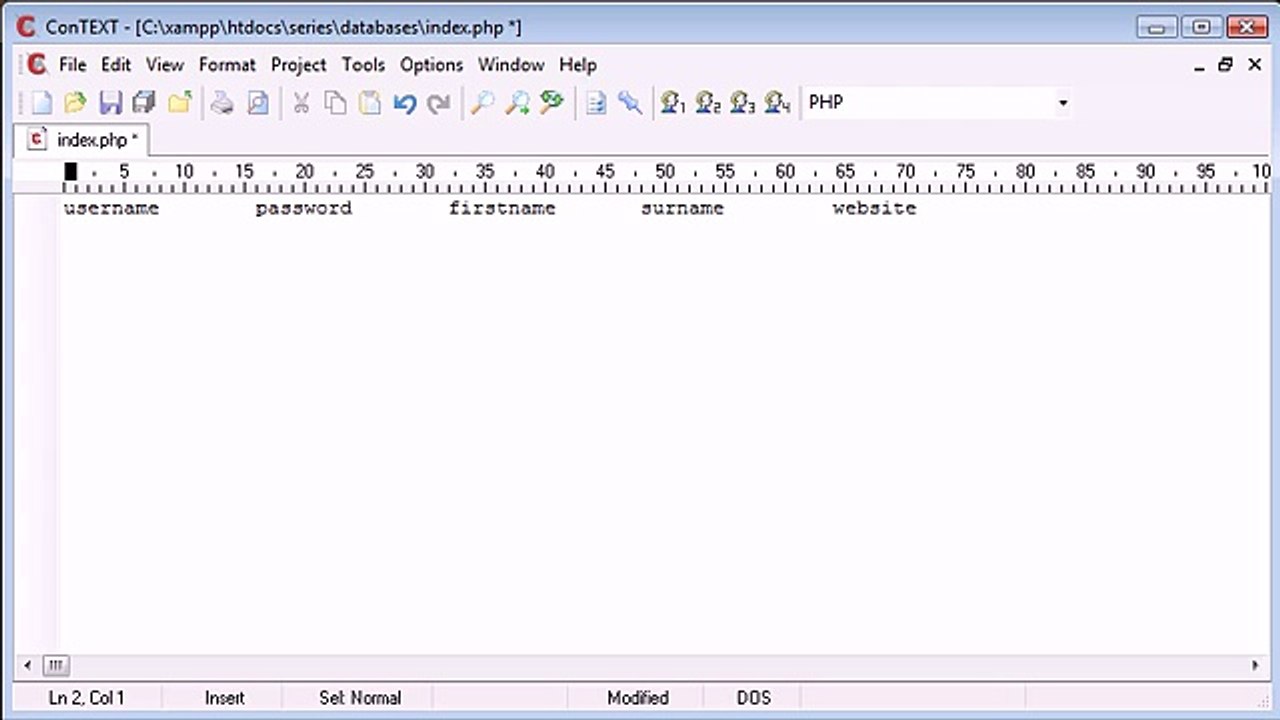This screenshot has height=720, width=1280.
Task: Click the word 'surname' in editor
Action: 682,208
